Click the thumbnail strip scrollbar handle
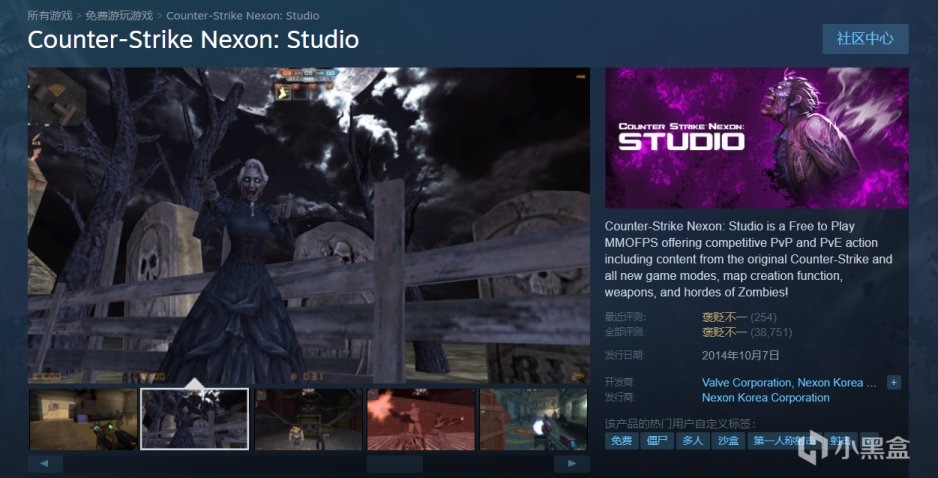Image resolution: width=938 pixels, height=478 pixels. 394,464
